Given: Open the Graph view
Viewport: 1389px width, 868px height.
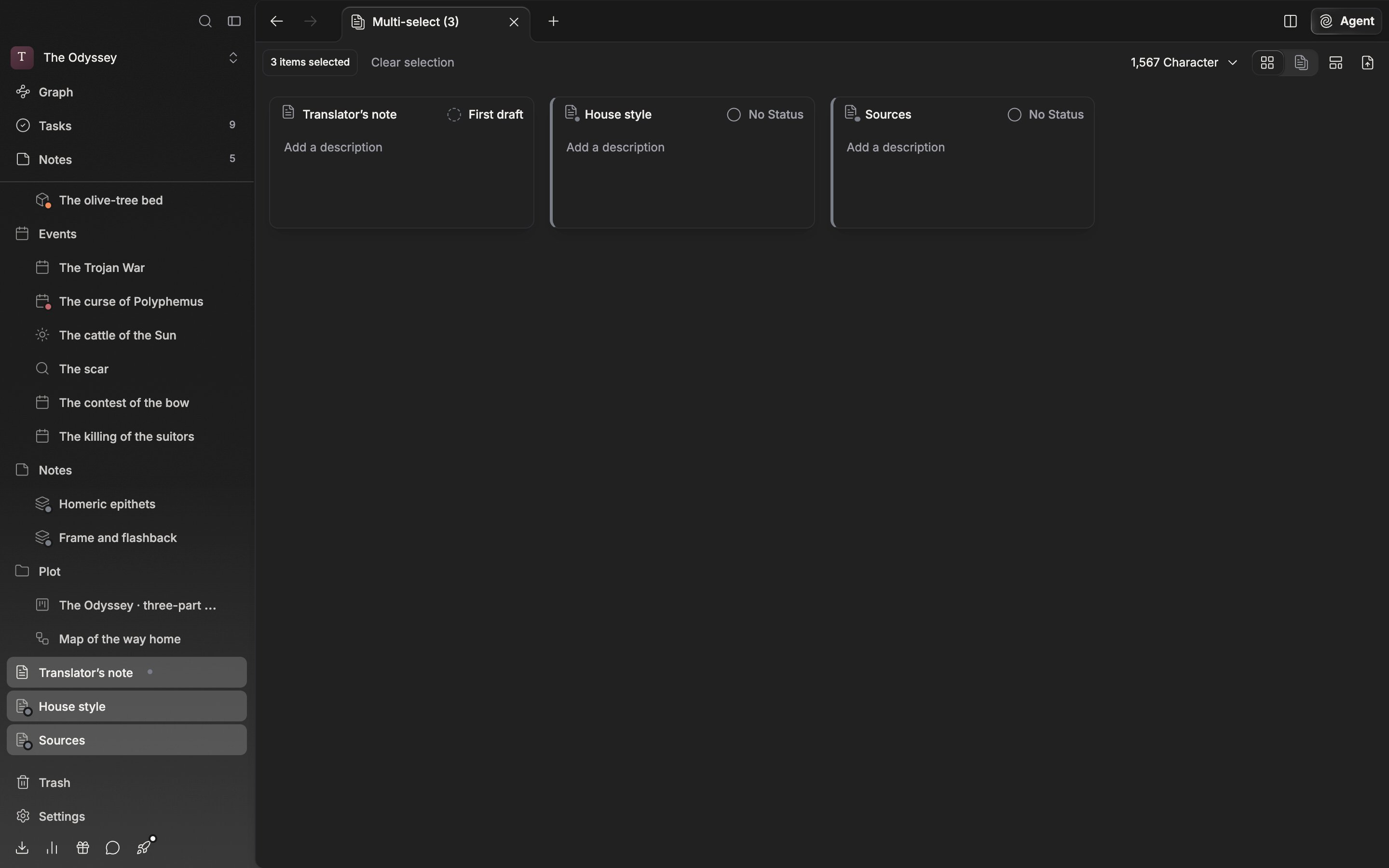Looking at the screenshot, I should click(126, 92).
